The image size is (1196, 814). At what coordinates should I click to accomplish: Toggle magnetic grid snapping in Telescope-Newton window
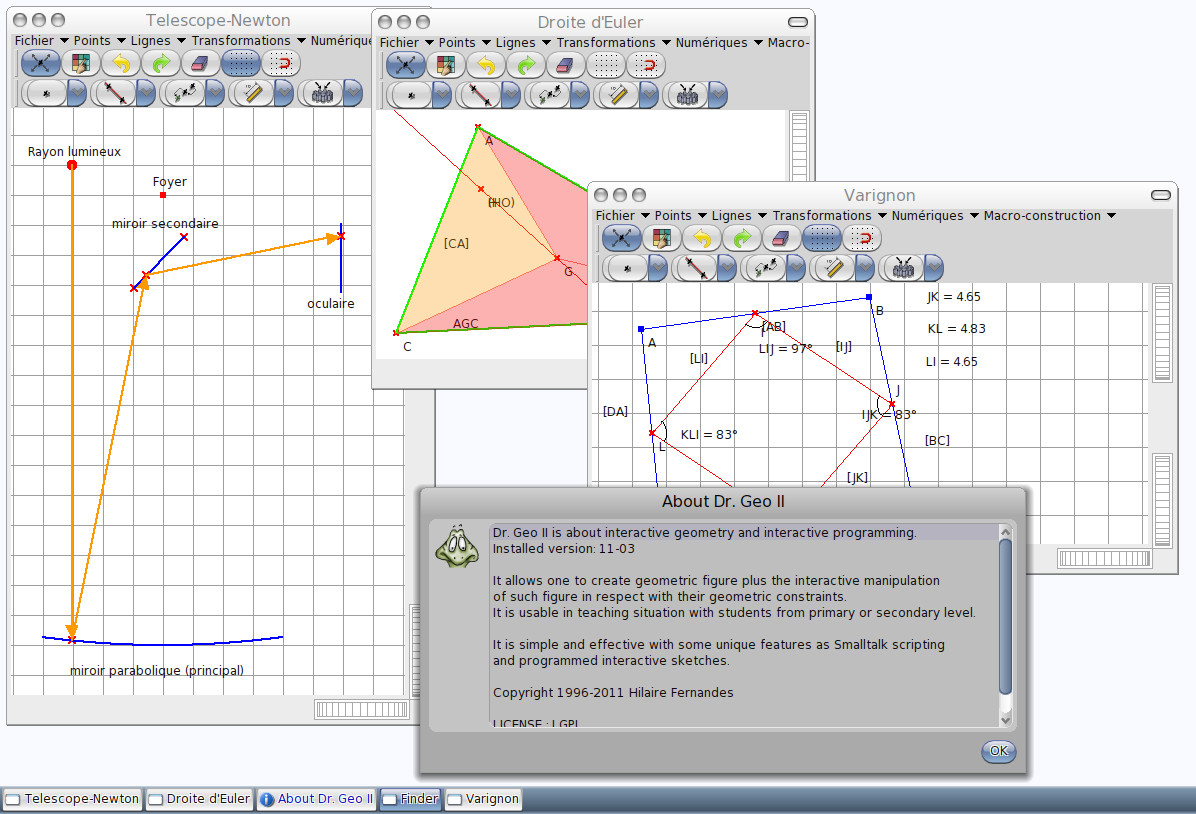click(x=280, y=63)
